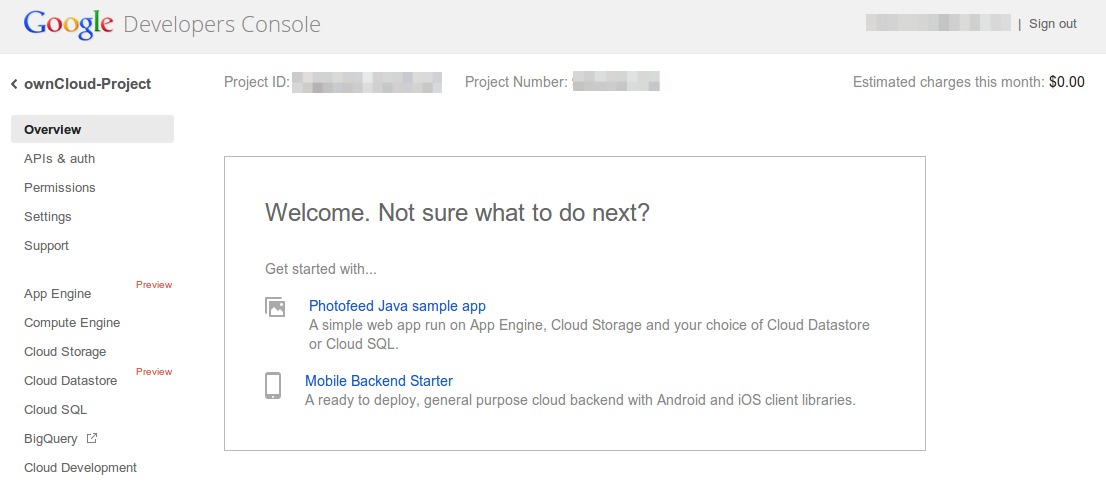1106x497 pixels.
Task: Open Compute Engine section
Action: point(72,323)
